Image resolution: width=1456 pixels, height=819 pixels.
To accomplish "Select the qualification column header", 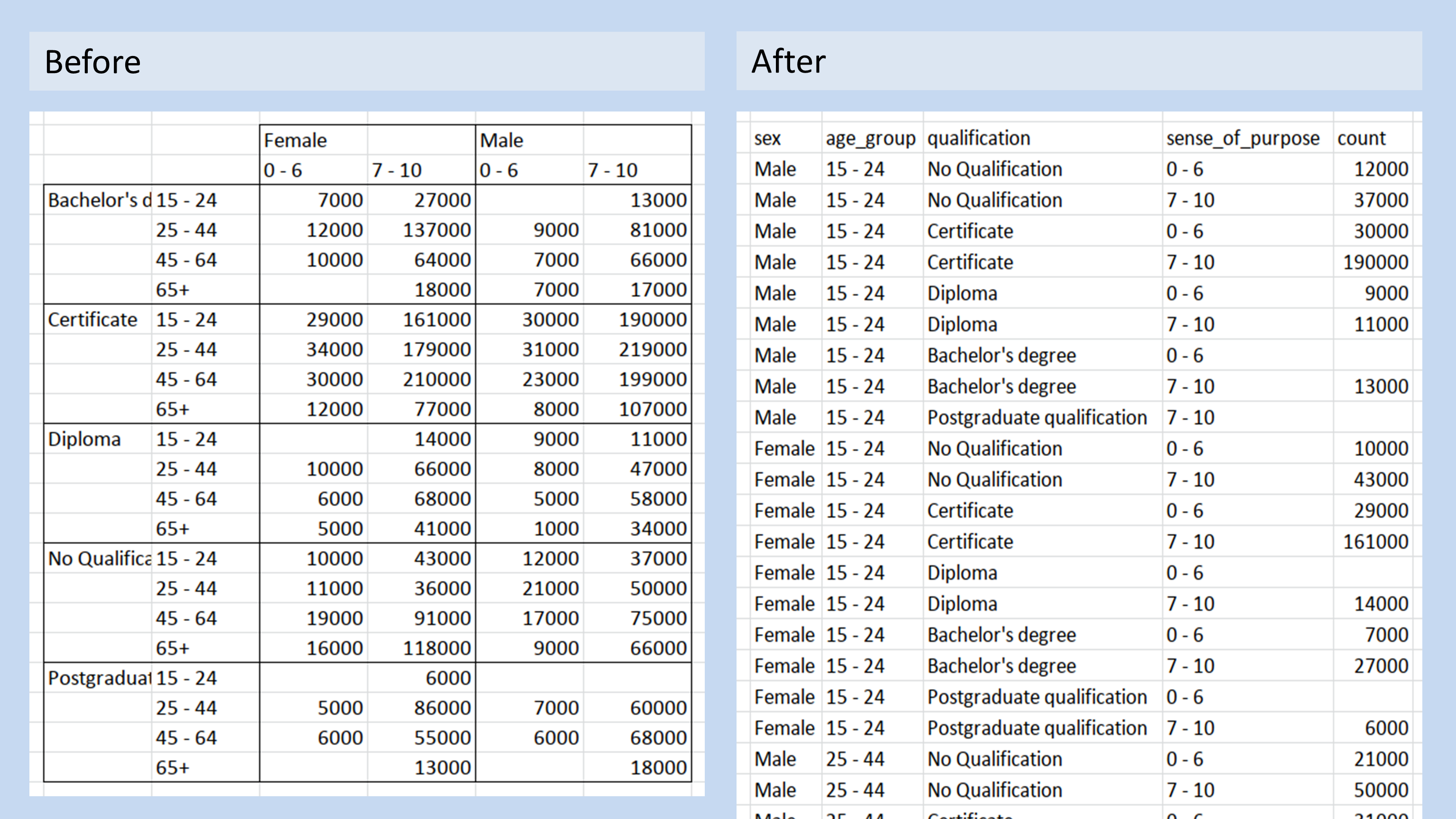I will click(979, 138).
